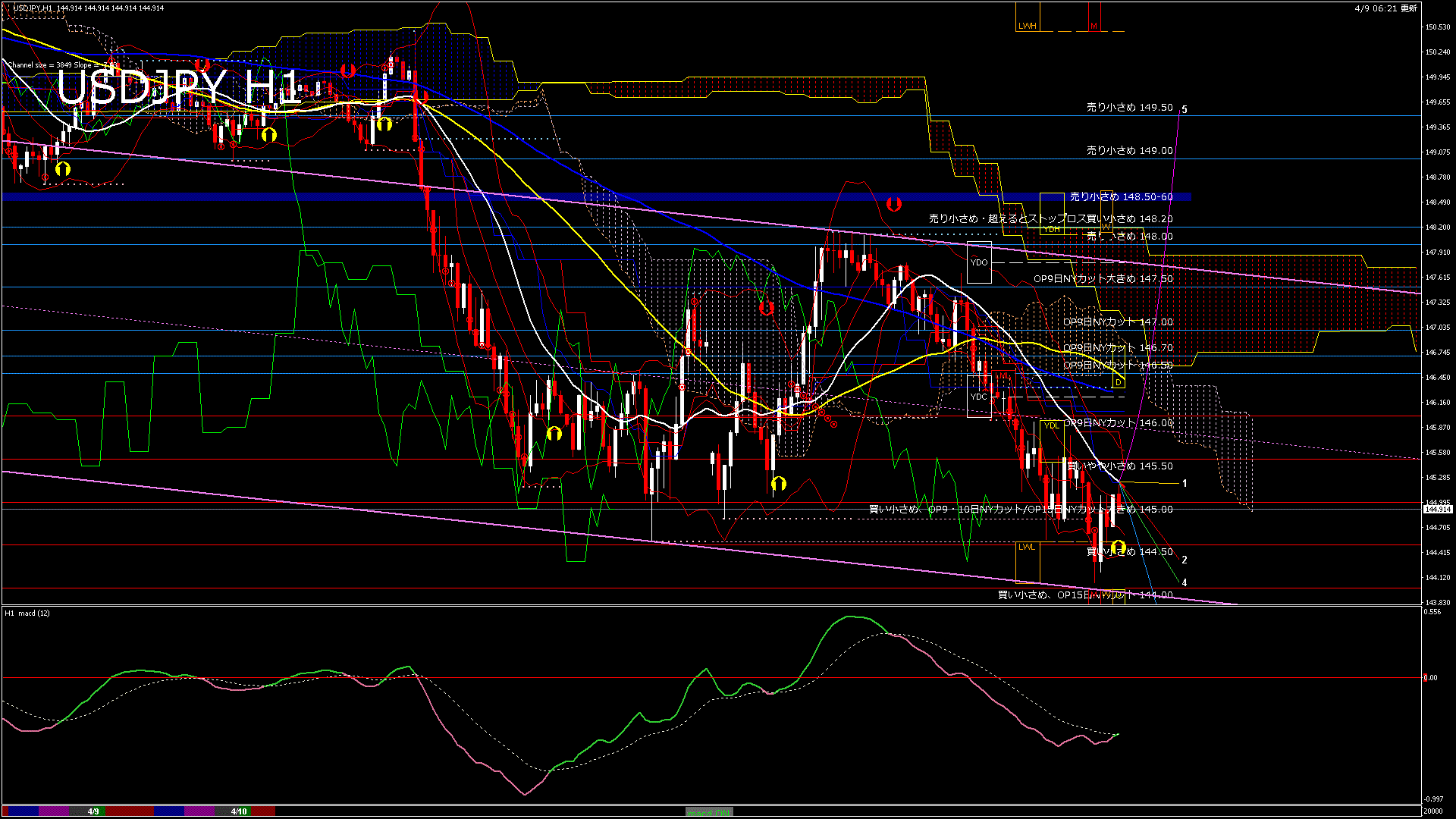Click the 4/10 date session marker
The height and width of the screenshot is (819, 1456).
click(x=239, y=811)
